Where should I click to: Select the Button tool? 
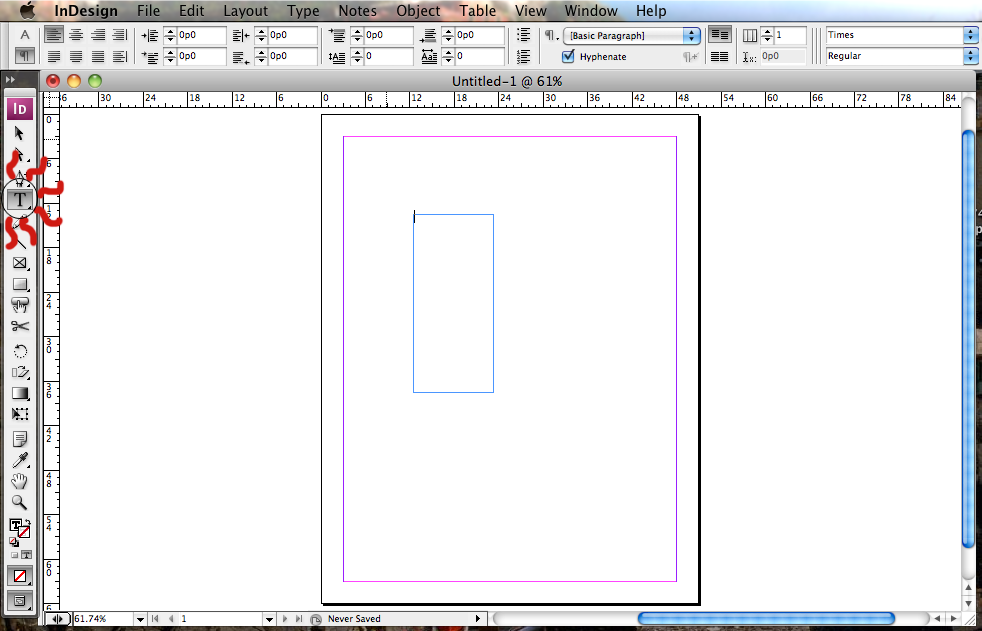[x=20, y=305]
